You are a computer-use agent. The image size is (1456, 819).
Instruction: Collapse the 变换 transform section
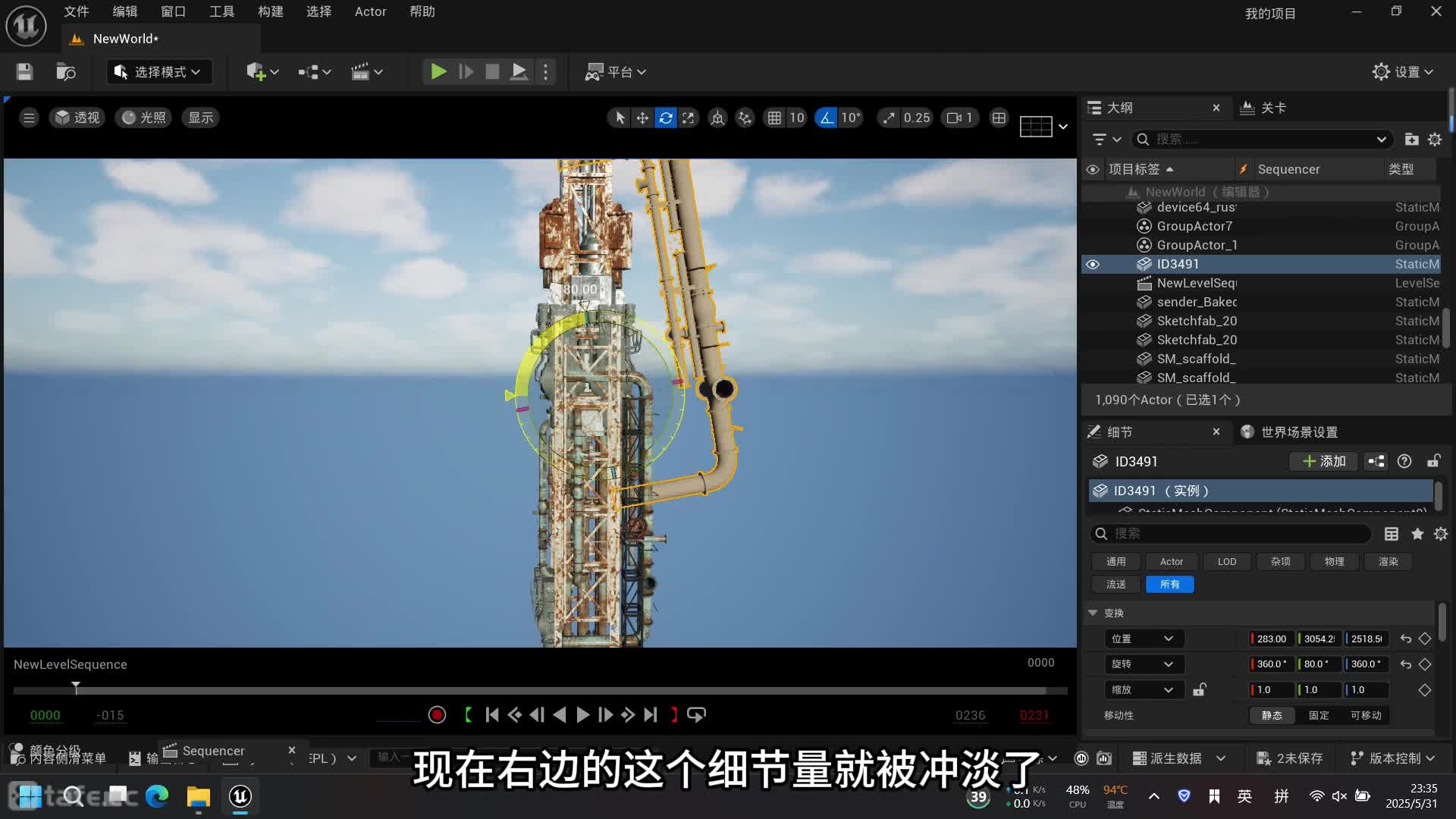pos(1093,613)
